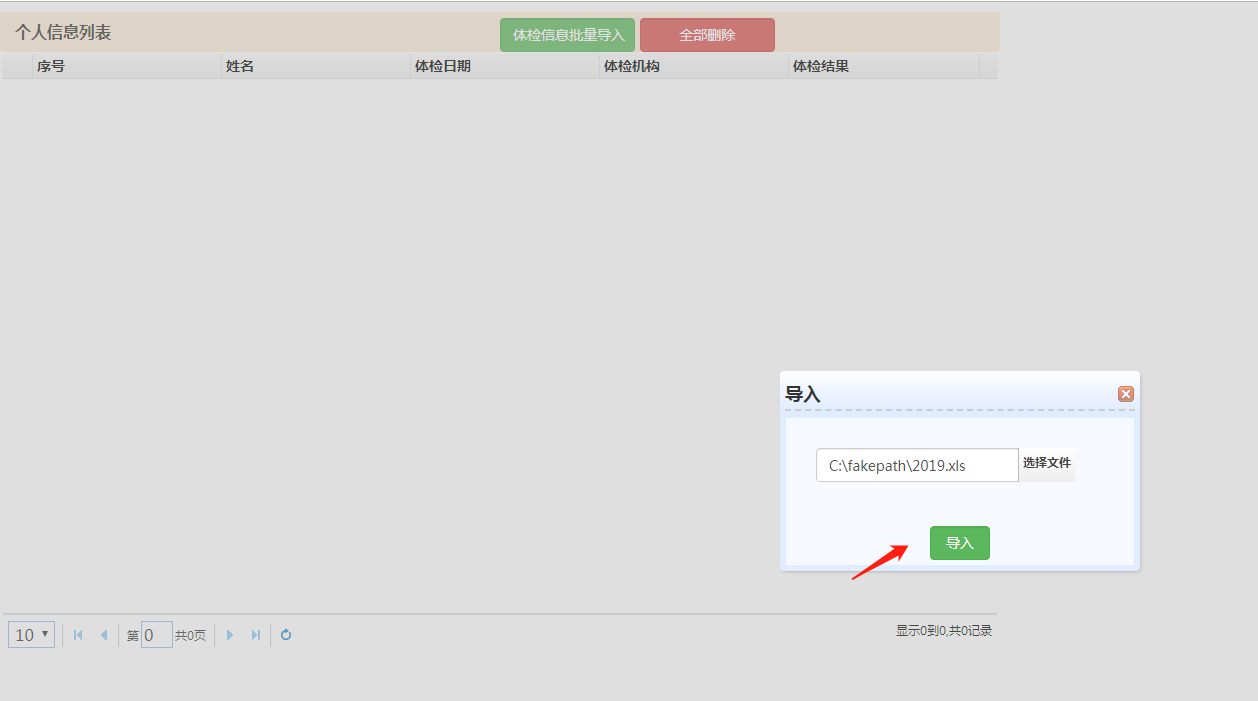The height and width of the screenshot is (701, 1258).
Task: Click the file path field showing 2019.xls
Action: 917,465
